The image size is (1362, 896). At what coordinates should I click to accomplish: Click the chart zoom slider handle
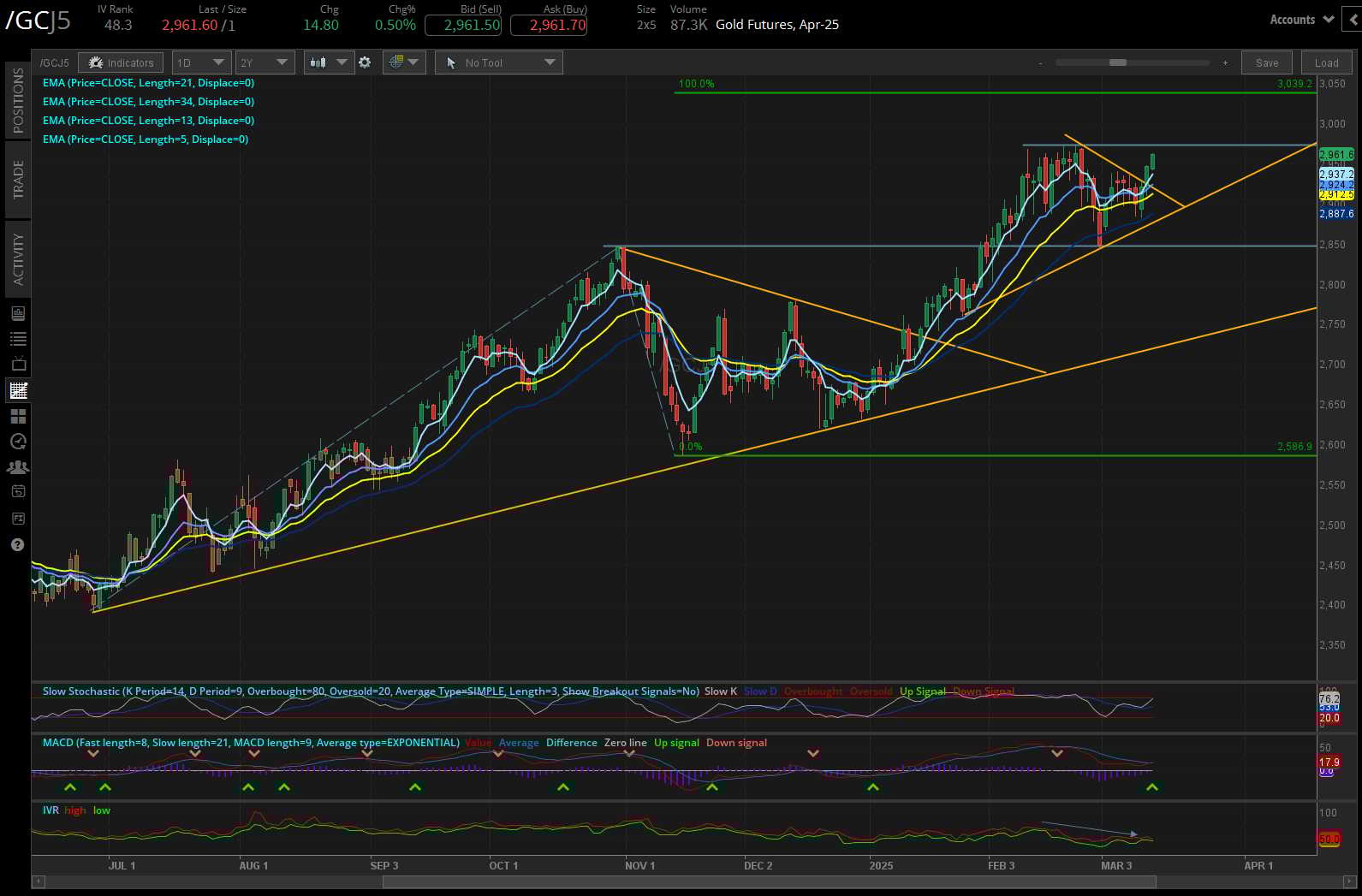1117,62
